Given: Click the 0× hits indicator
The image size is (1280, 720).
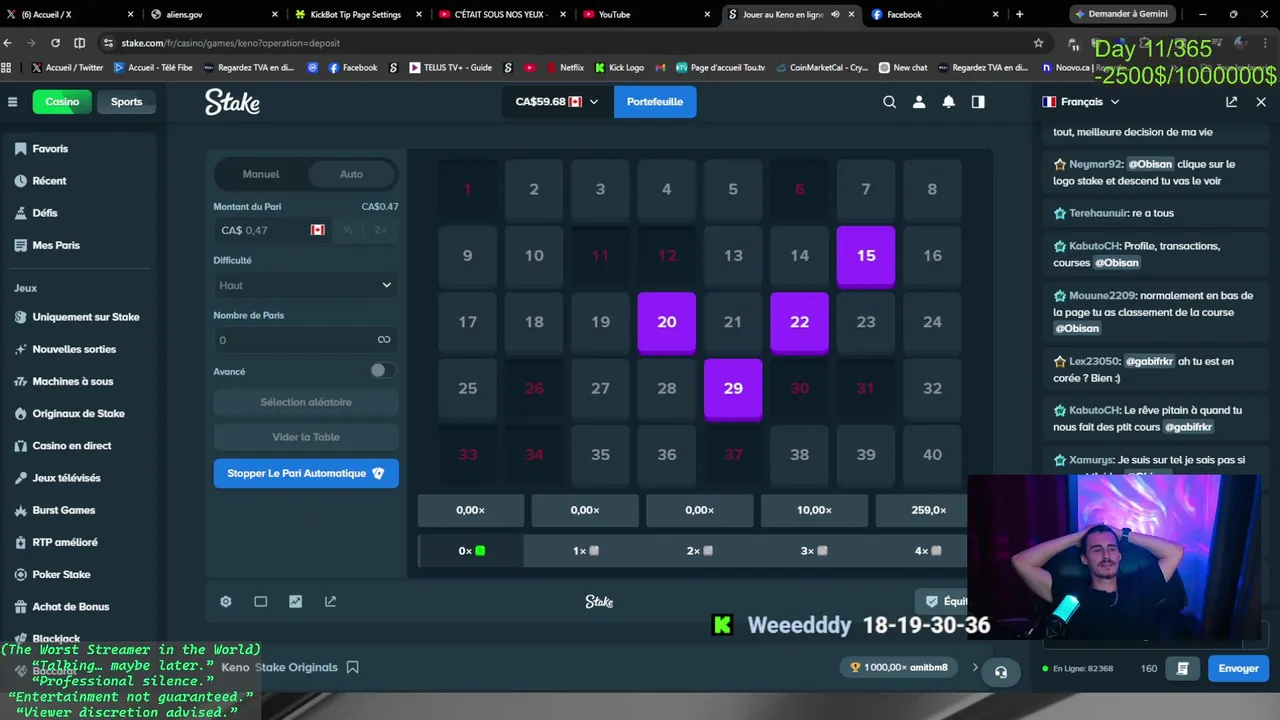Looking at the screenshot, I should click(x=471, y=551).
